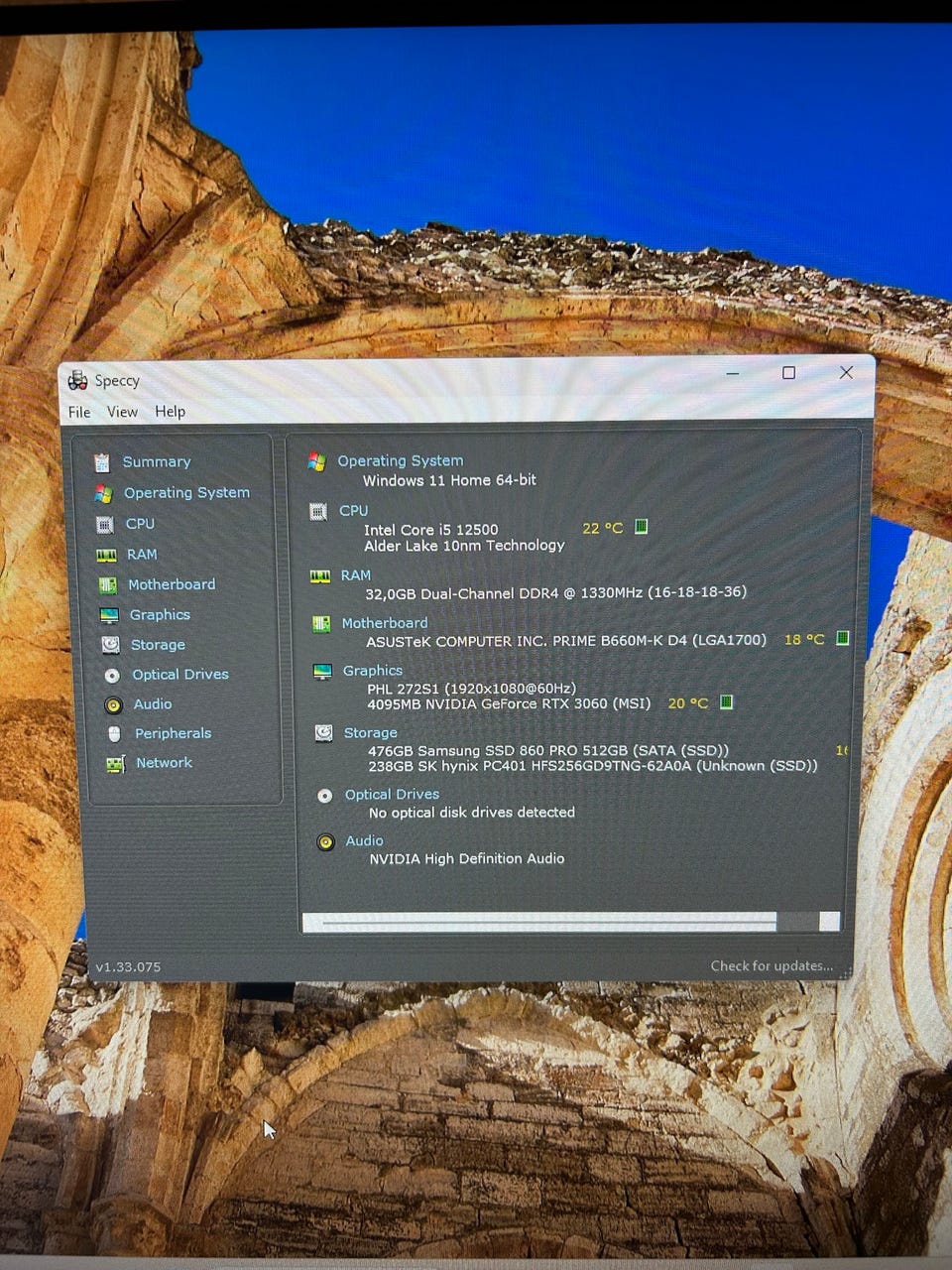Click the CPU chip icon in sidebar
Image resolution: width=952 pixels, height=1270 pixels.
tap(104, 524)
